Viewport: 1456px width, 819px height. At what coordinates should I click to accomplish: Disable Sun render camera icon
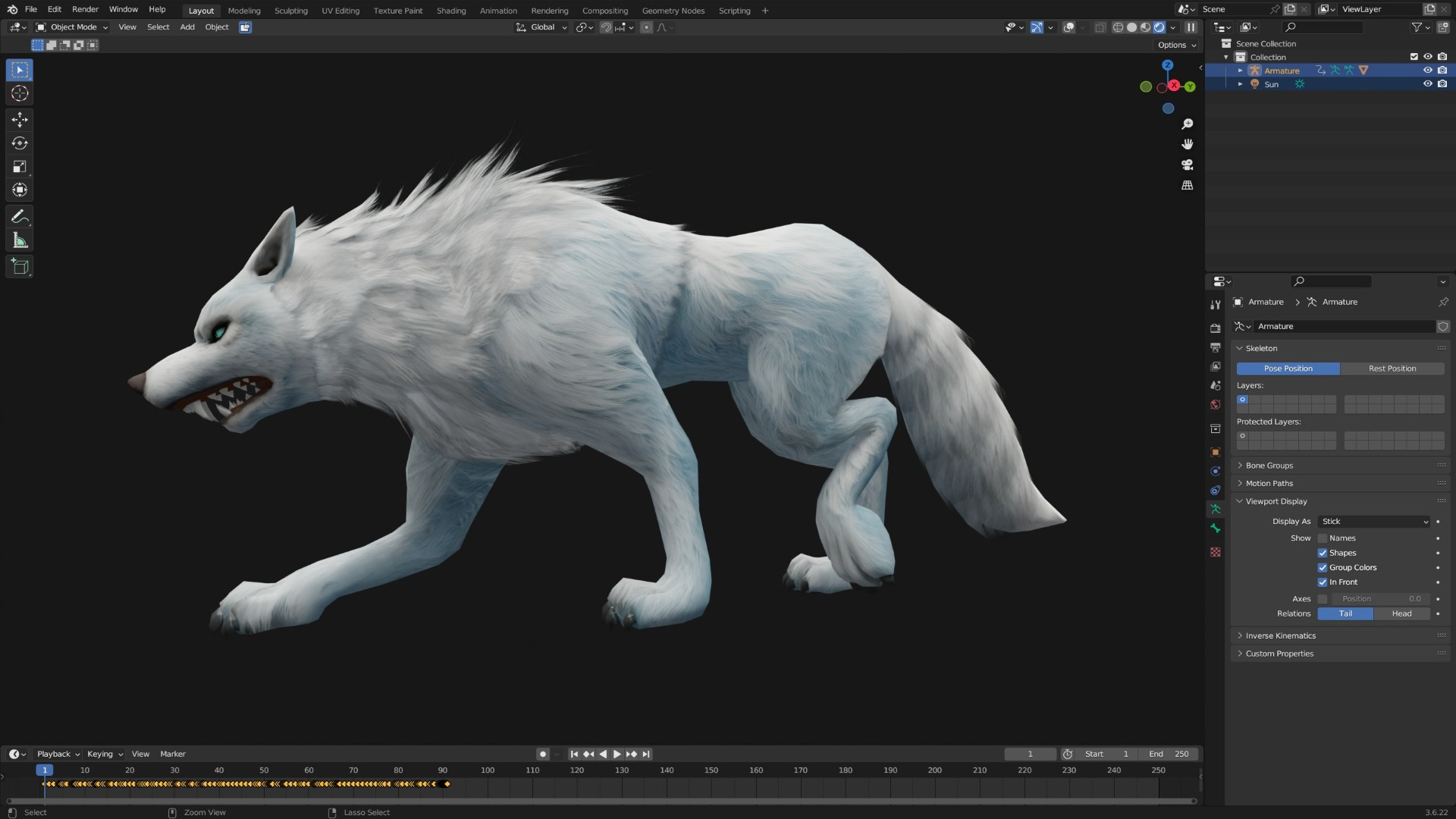coord(1442,84)
